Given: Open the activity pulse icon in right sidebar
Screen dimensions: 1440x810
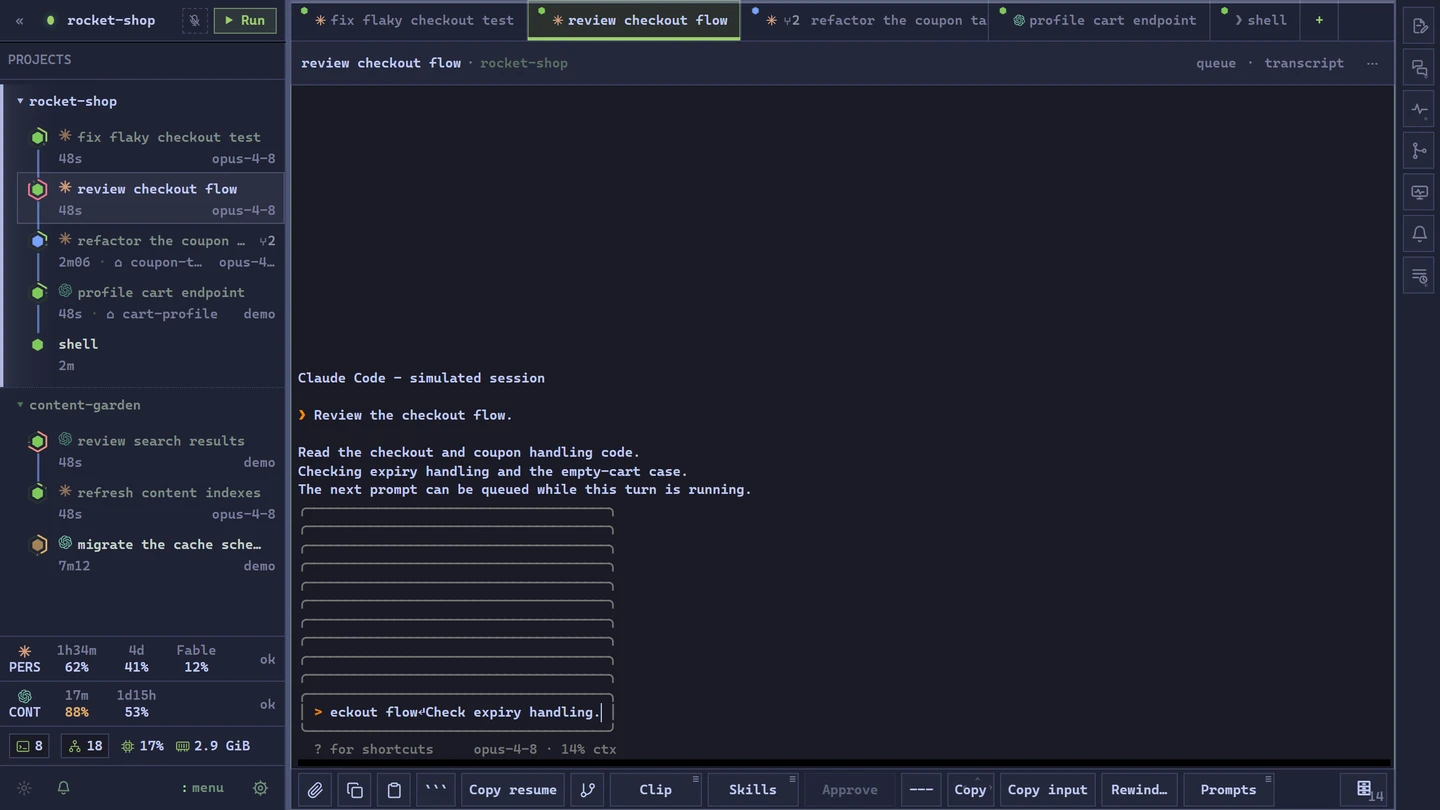Looking at the screenshot, I should (1419, 110).
